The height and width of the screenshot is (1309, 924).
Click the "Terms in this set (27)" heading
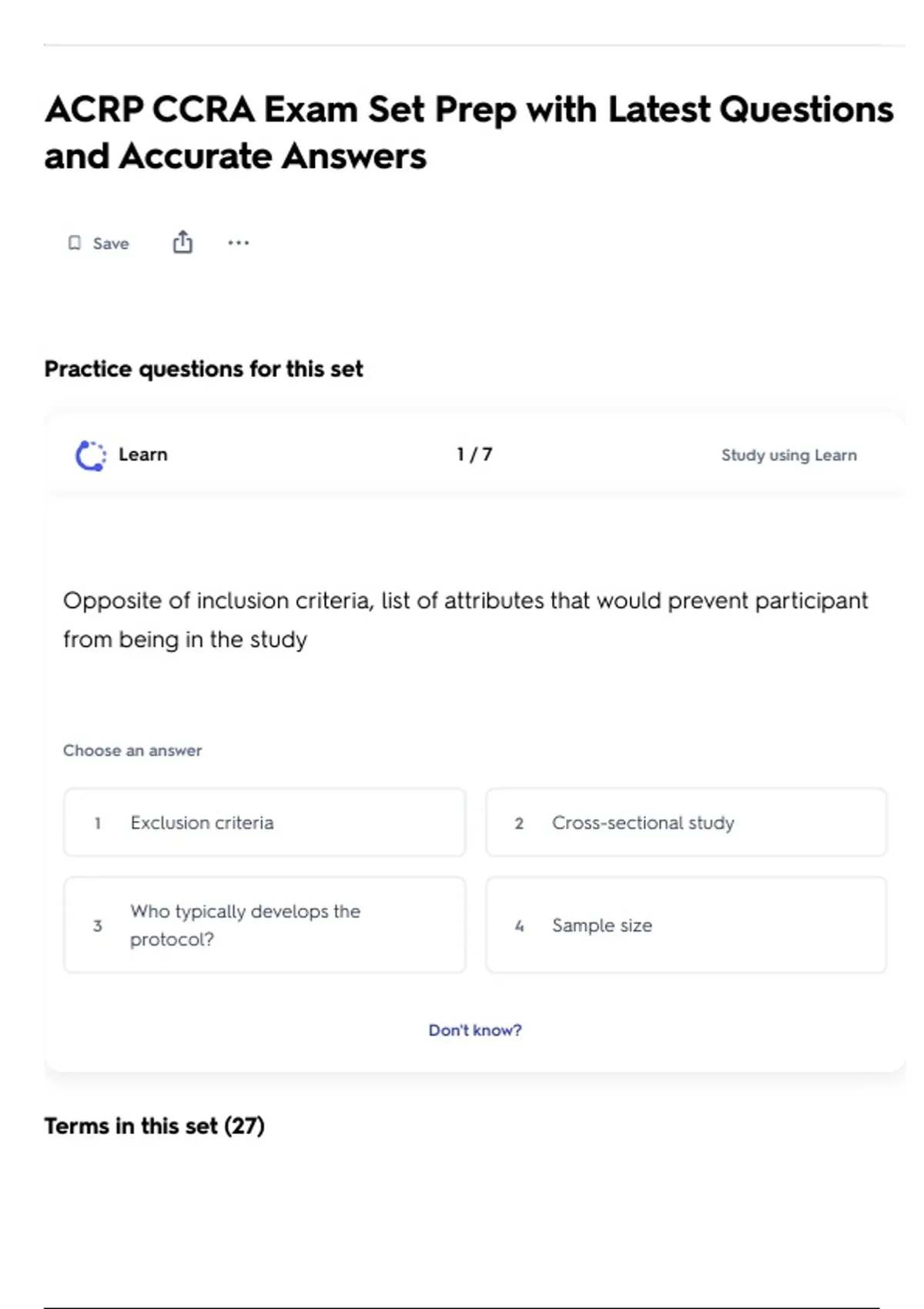click(x=154, y=1126)
